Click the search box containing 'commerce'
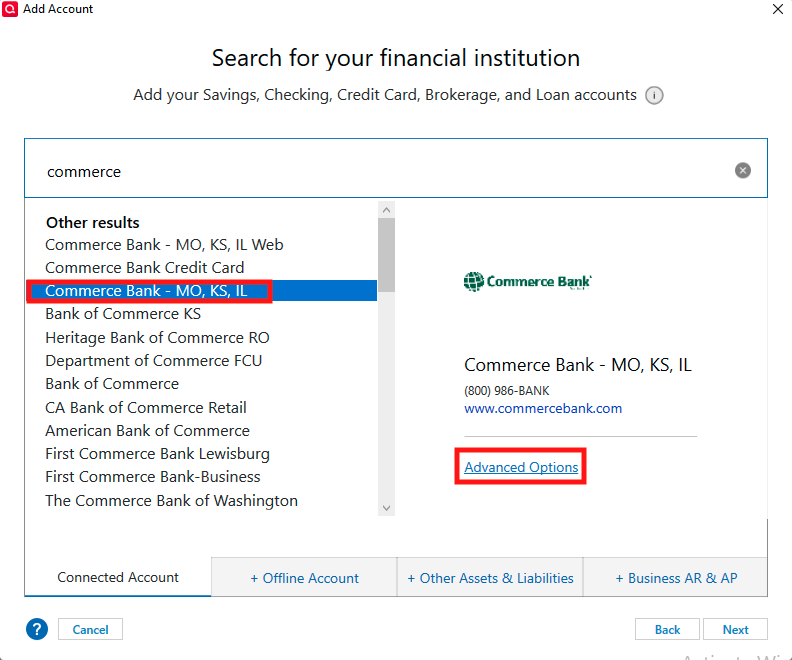Screen dimensions: 792x660 [396, 168]
